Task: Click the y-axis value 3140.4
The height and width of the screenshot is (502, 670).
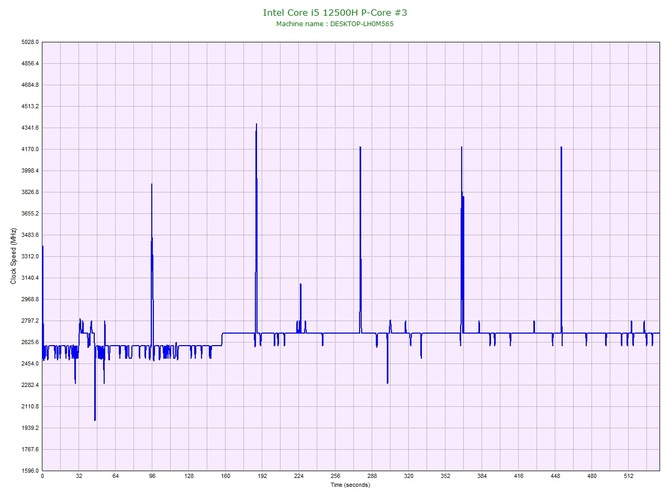Action: pyautogui.click(x=30, y=278)
